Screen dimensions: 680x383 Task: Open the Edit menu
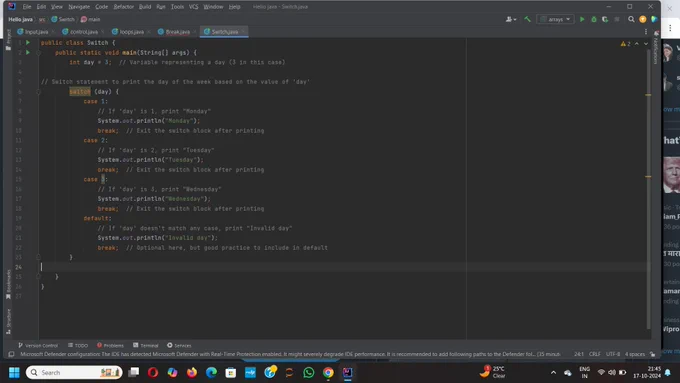click(41, 7)
